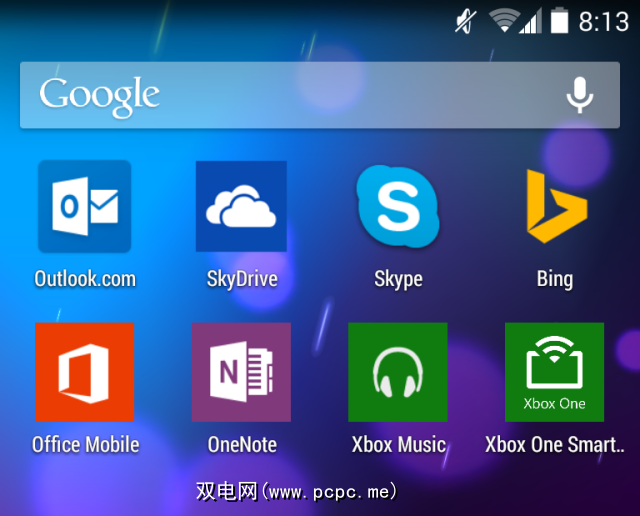Launch the Xbox One SmartGlass icon
The image size is (640, 516).
[554, 372]
